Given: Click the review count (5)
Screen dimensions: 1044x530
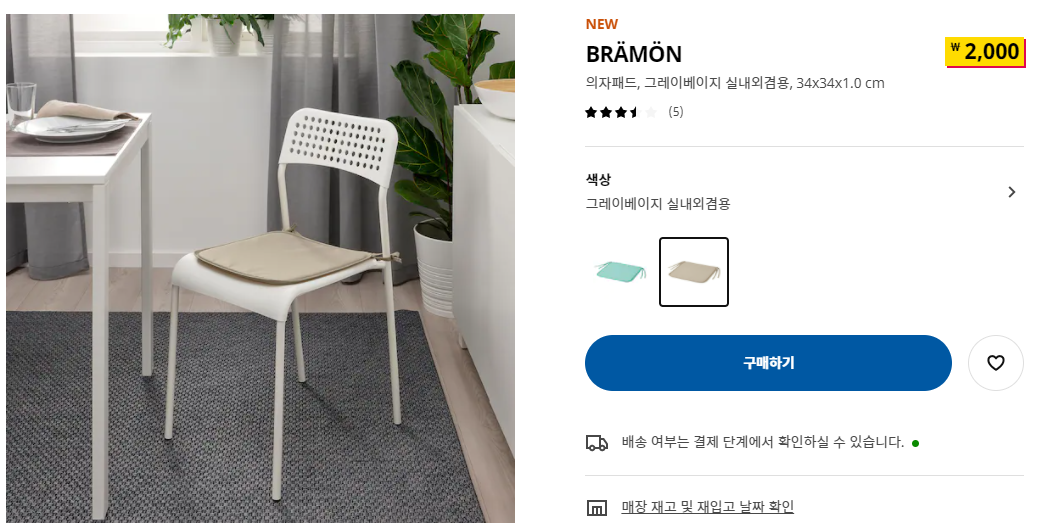Looking at the screenshot, I should pos(676,112).
